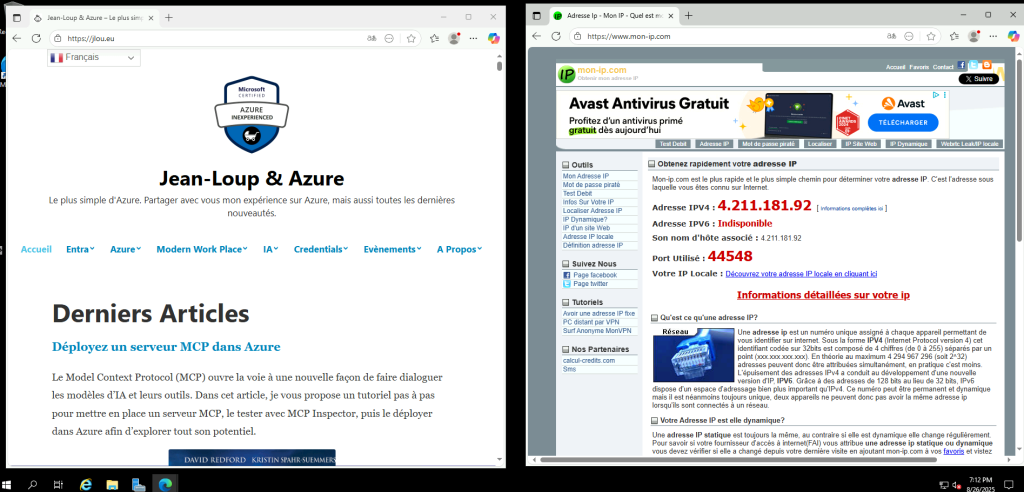Click the Microsoft Certified Azure badge logo
Screen dimensions: 1024x492
(x=252, y=115)
